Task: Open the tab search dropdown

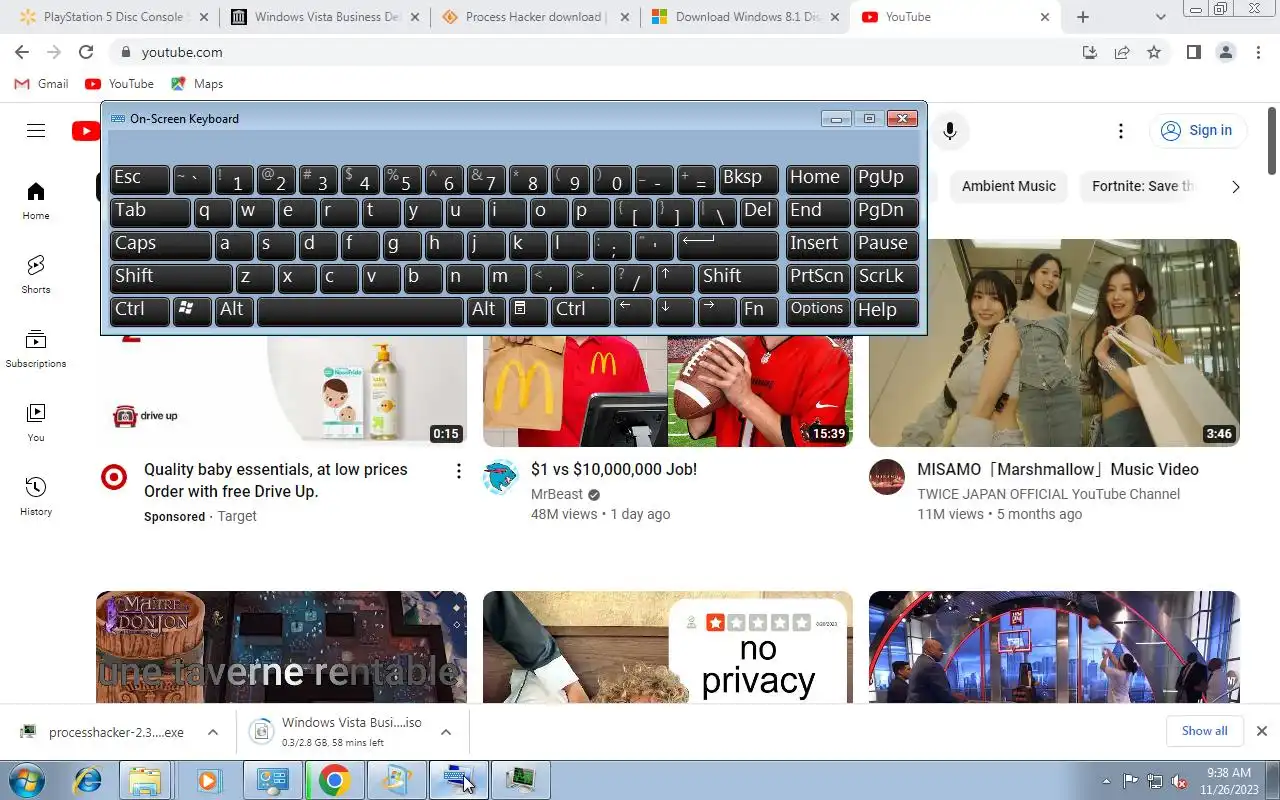Action: 1160,17
